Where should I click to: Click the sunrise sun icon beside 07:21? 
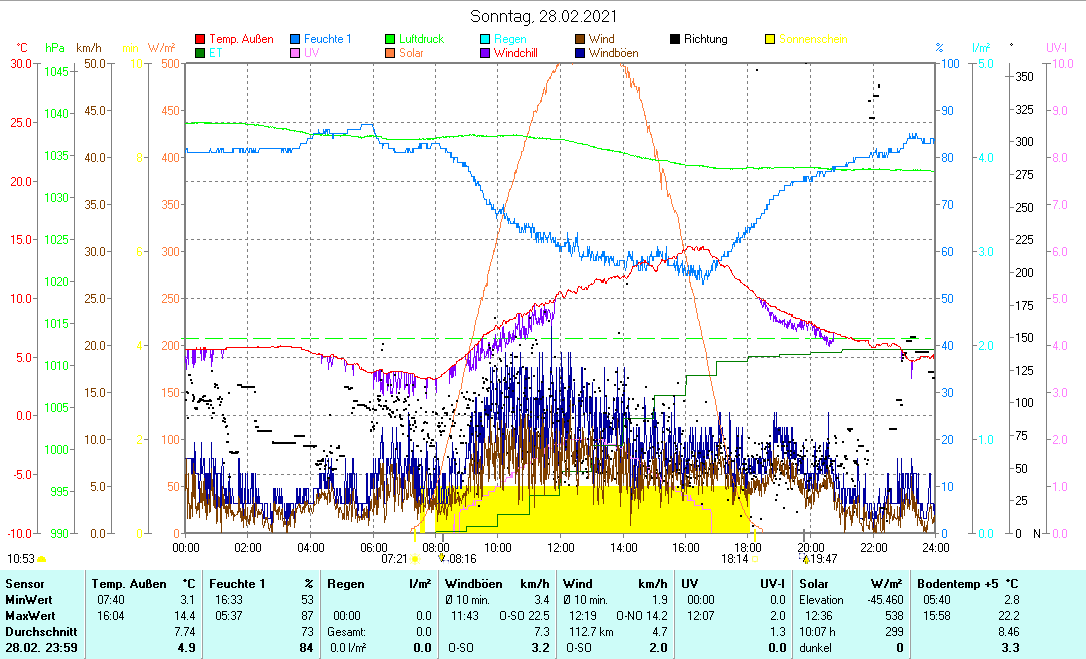(x=415, y=559)
